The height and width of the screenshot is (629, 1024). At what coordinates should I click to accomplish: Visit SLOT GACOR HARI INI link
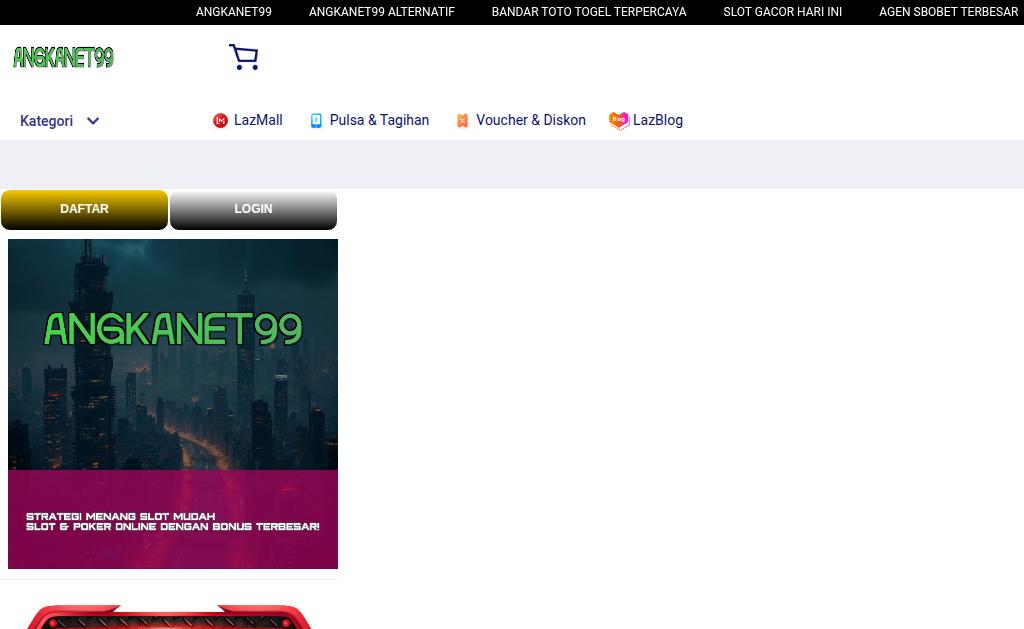pos(782,12)
